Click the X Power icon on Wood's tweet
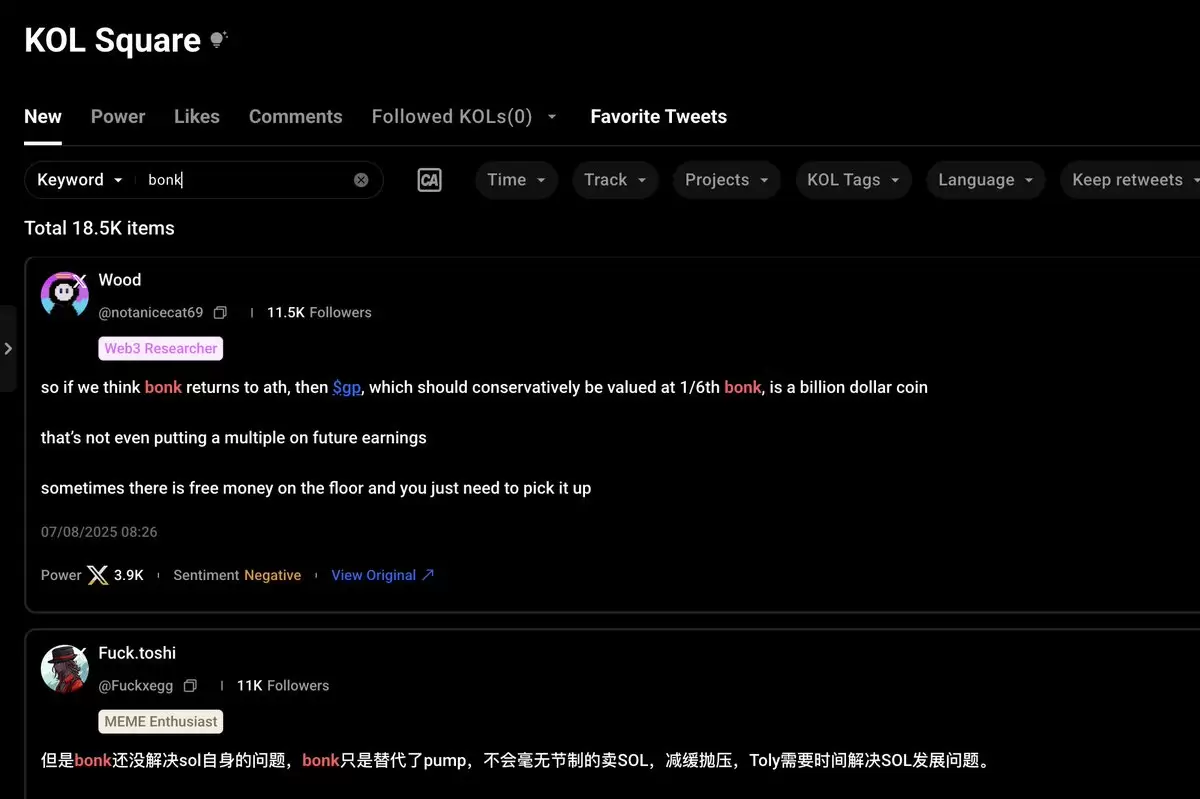The image size is (1200, 799). pos(97,575)
